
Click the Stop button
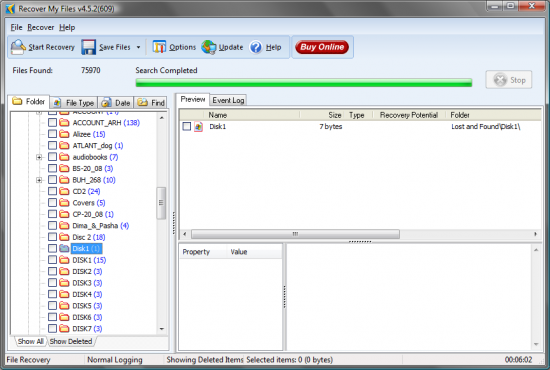pyautogui.click(x=509, y=80)
